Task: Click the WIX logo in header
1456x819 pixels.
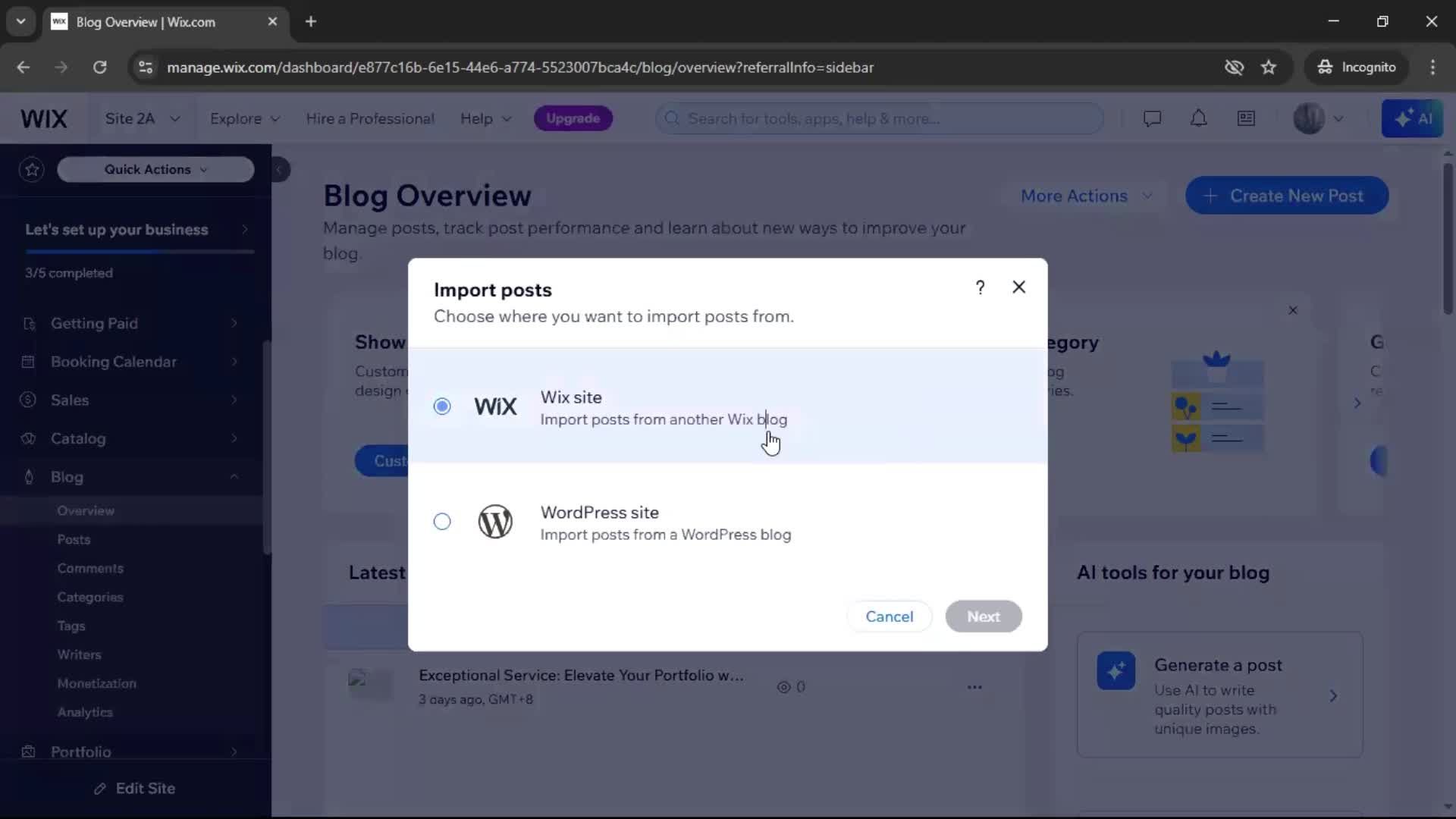Action: pyautogui.click(x=44, y=118)
